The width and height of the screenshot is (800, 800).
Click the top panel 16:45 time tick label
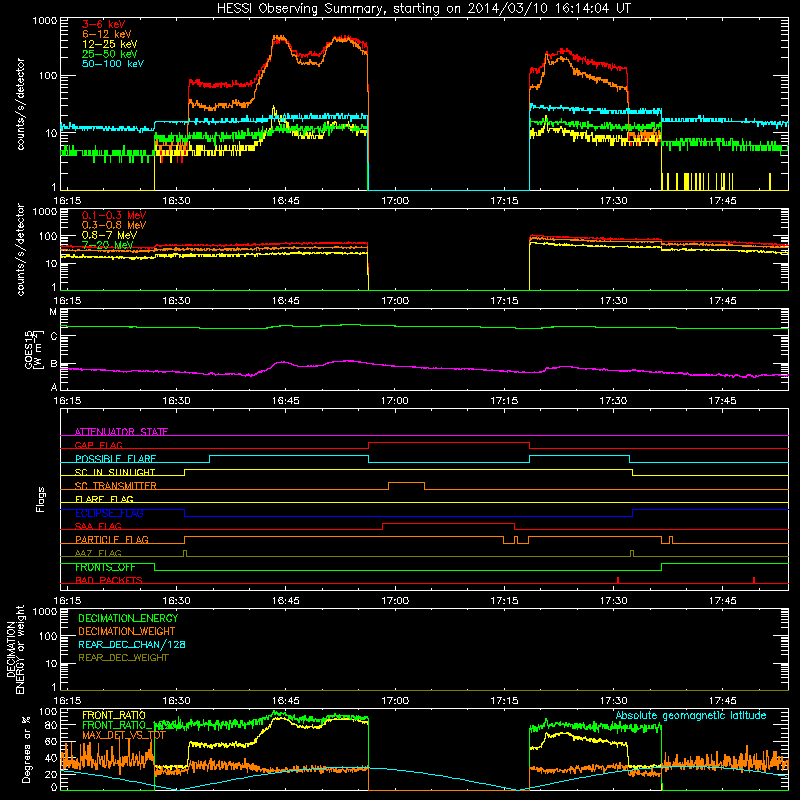pos(286,201)
